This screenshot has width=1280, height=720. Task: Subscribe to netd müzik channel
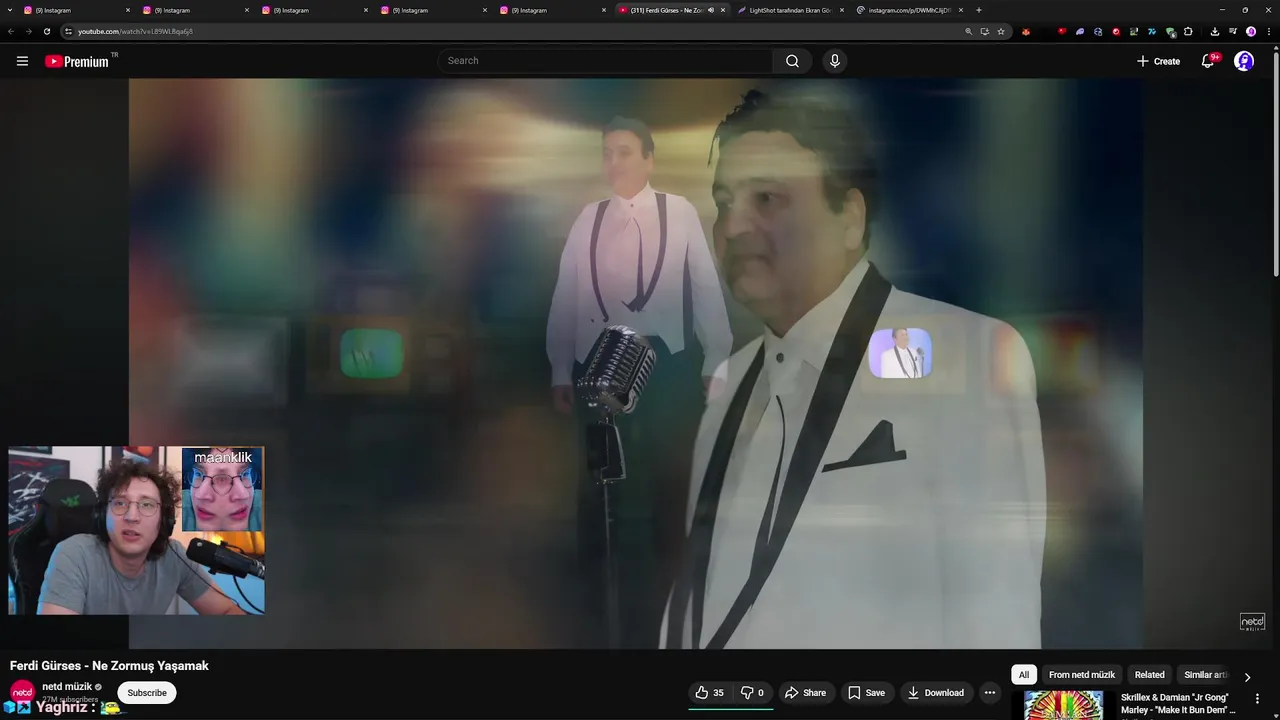pyautogui.click(x=147, y=692)
